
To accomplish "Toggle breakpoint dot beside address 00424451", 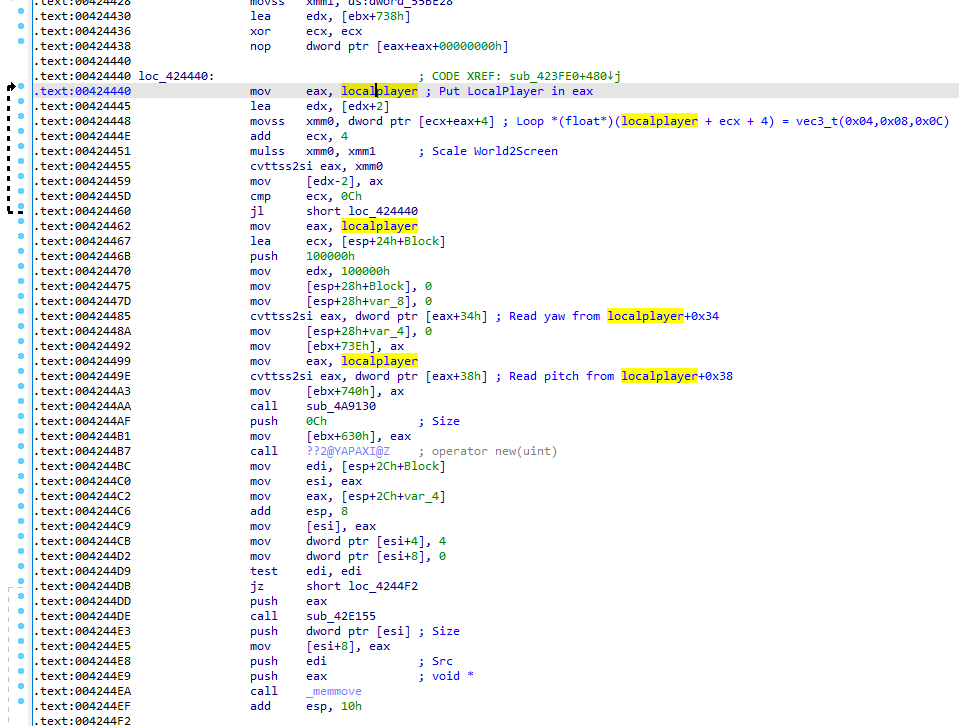I will (21, 146).
